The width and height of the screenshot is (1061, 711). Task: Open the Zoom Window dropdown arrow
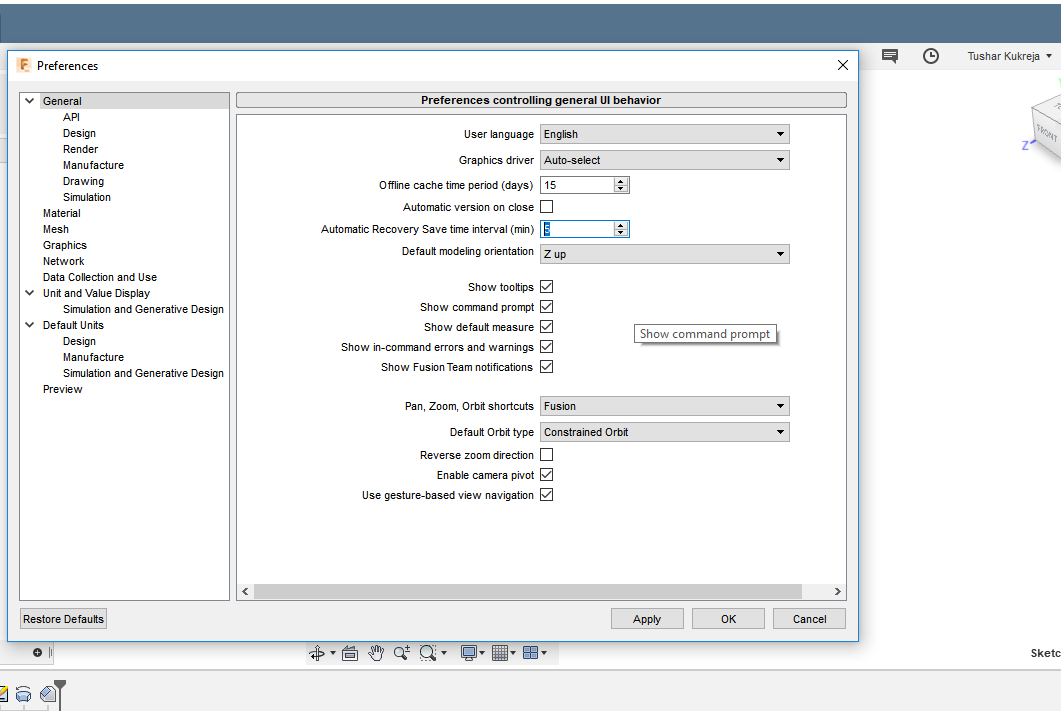point(444,653)
